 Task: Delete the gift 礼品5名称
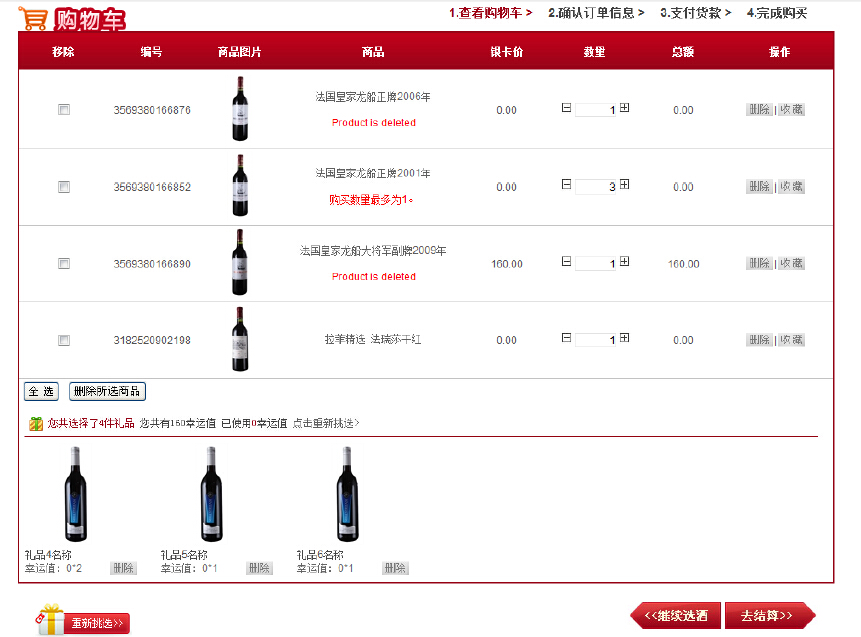tap(259, 568)
